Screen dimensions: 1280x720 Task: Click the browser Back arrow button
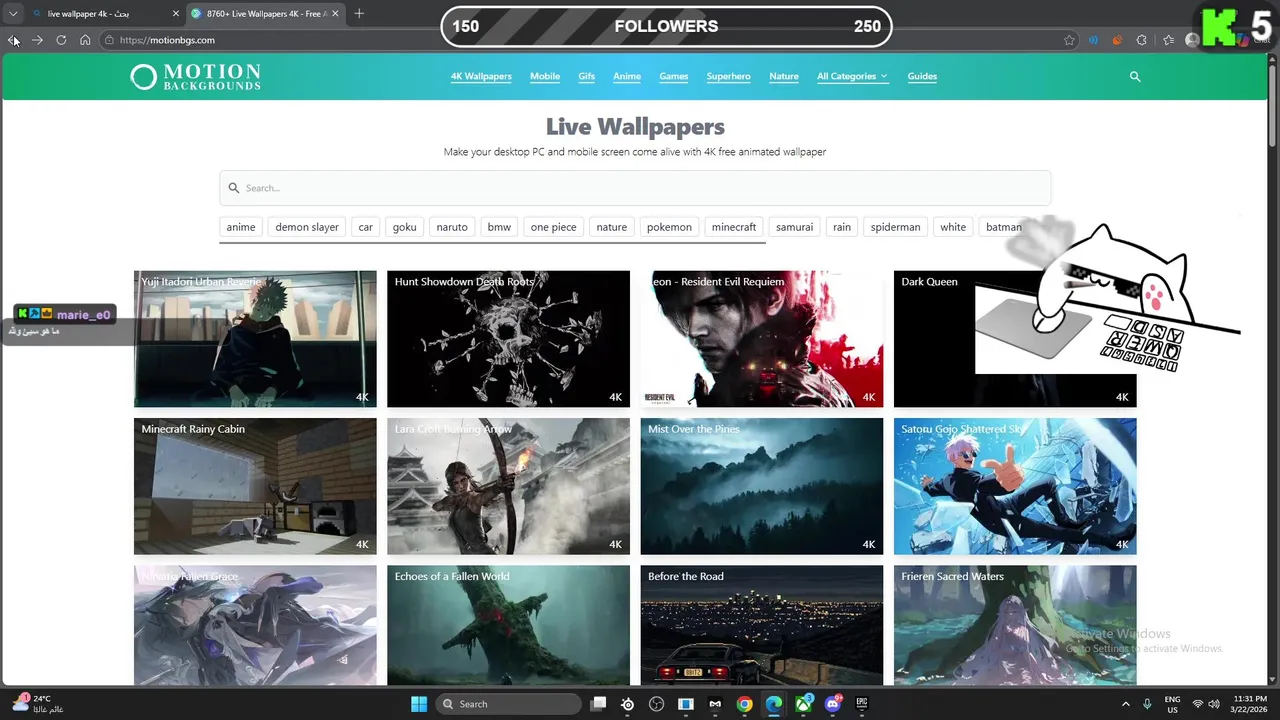click(x=13, y=40)
